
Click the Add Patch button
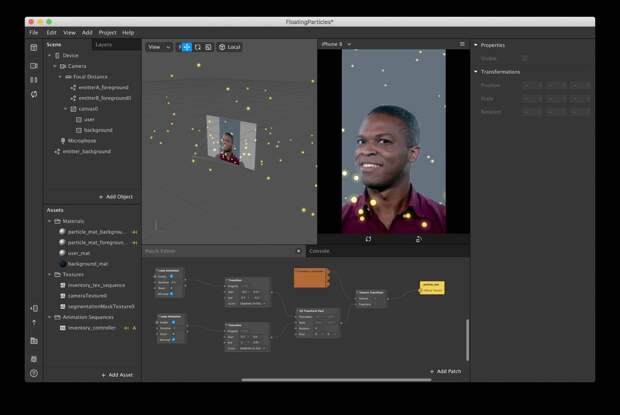(445, 371)
